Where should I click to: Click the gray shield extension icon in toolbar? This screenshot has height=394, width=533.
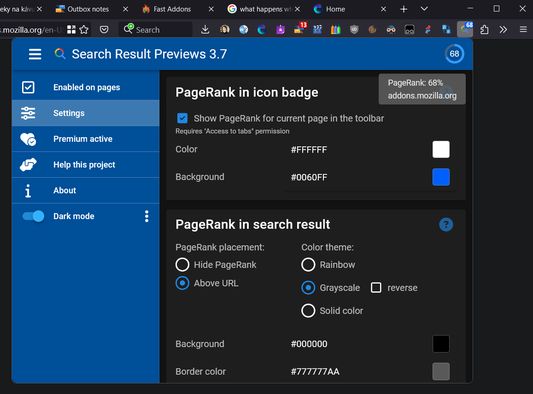(x=354, y=30)
